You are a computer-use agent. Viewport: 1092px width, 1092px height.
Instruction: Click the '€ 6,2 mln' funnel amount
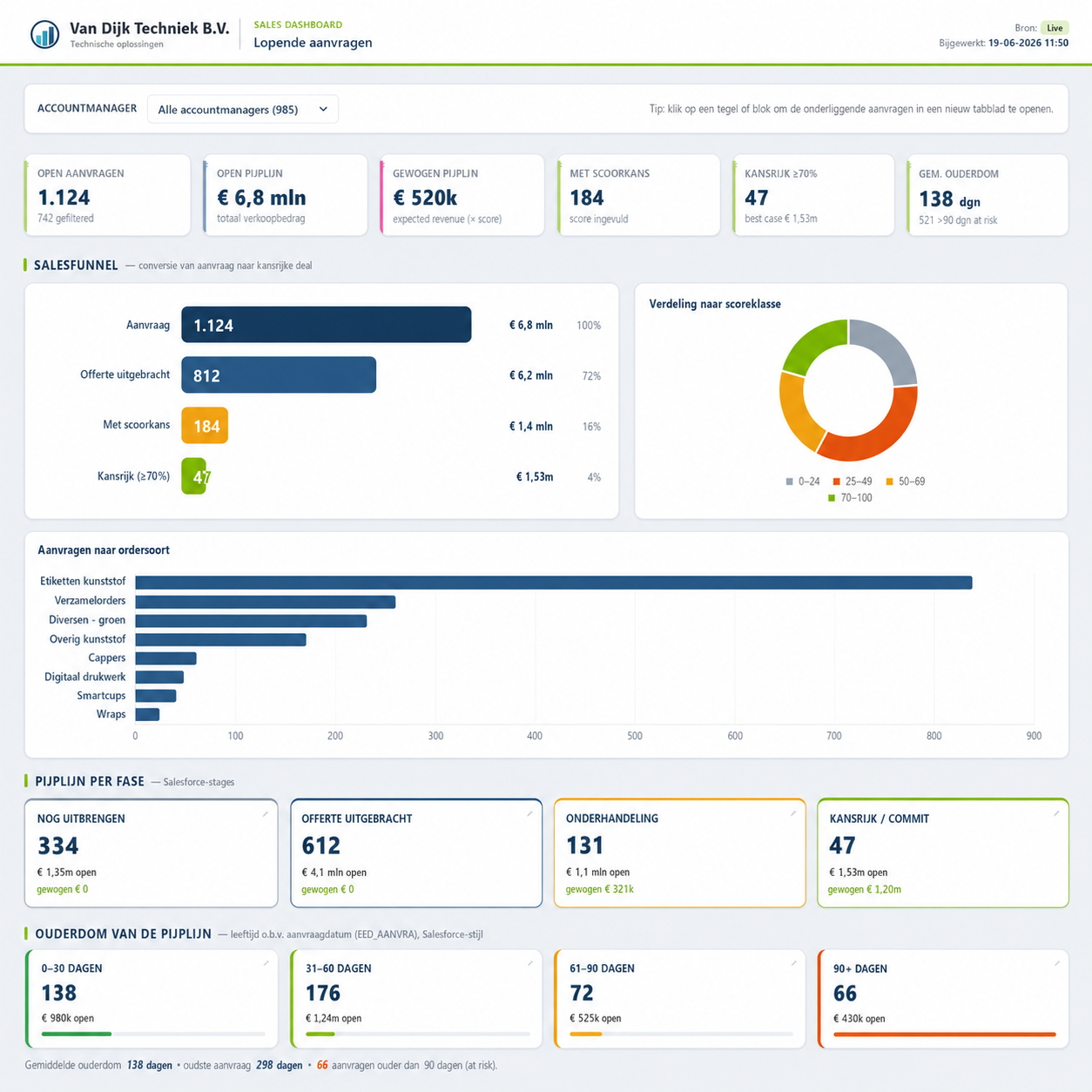pyautogui.click(x=531, y=376)
